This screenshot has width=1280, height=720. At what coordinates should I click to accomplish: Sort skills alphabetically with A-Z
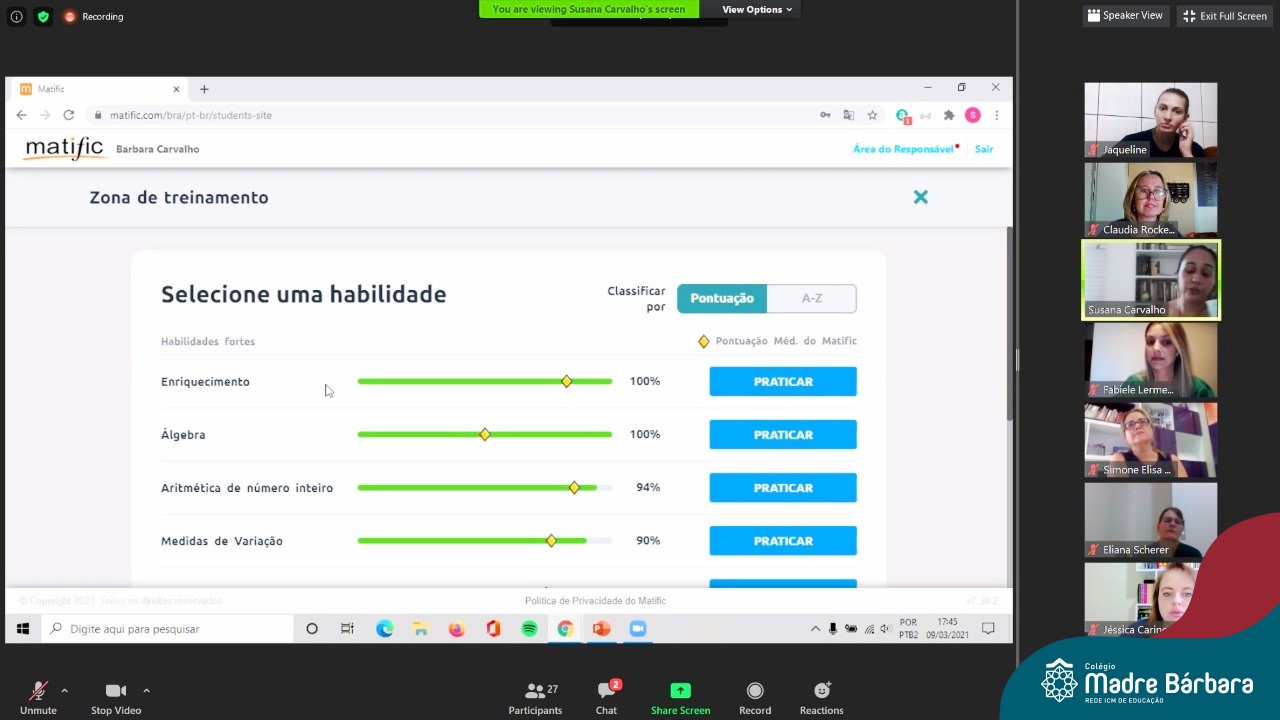811,298
